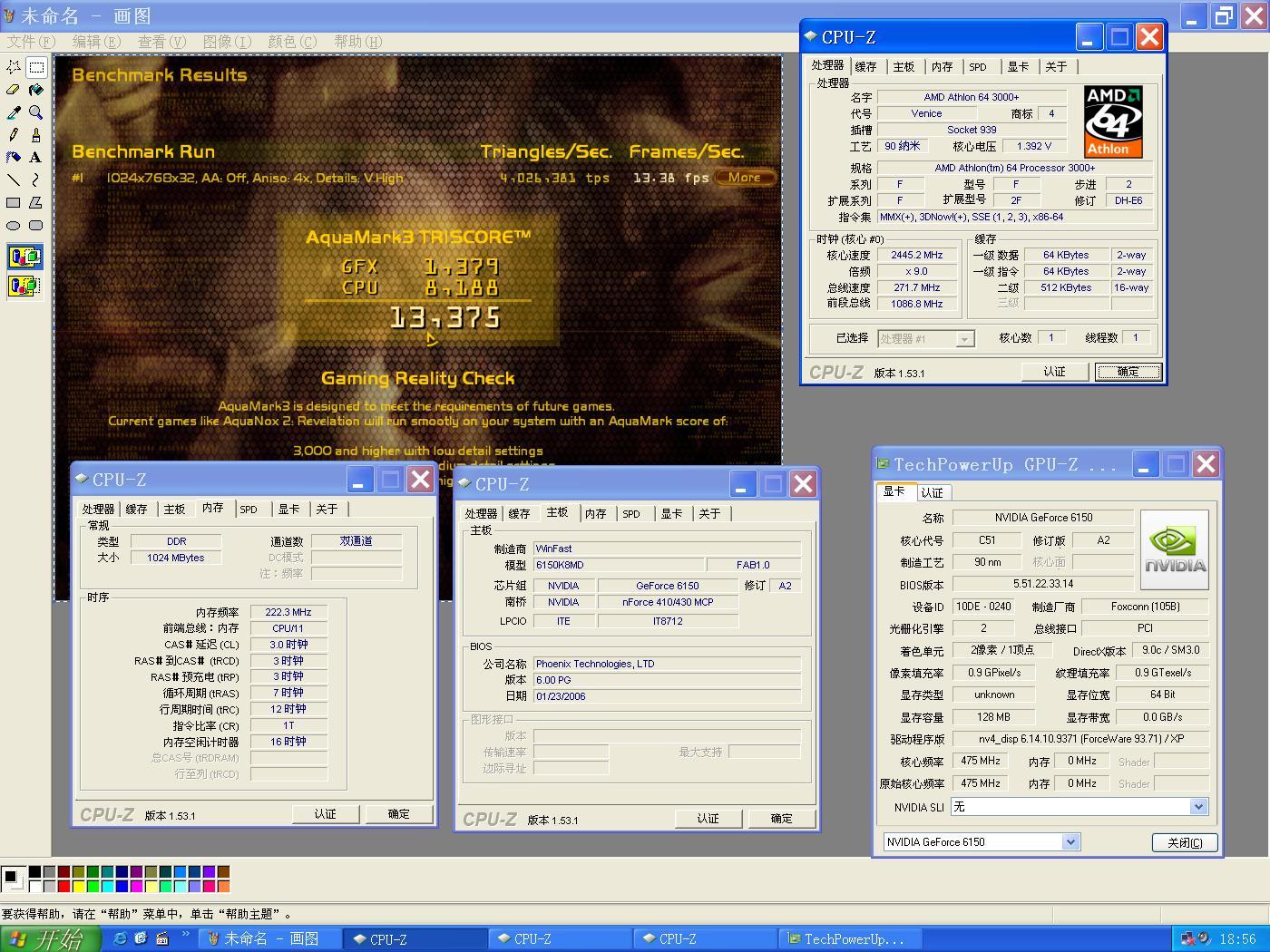Open the NVIDIA SLI dropdown in GPU-Z

(1198, 806)
